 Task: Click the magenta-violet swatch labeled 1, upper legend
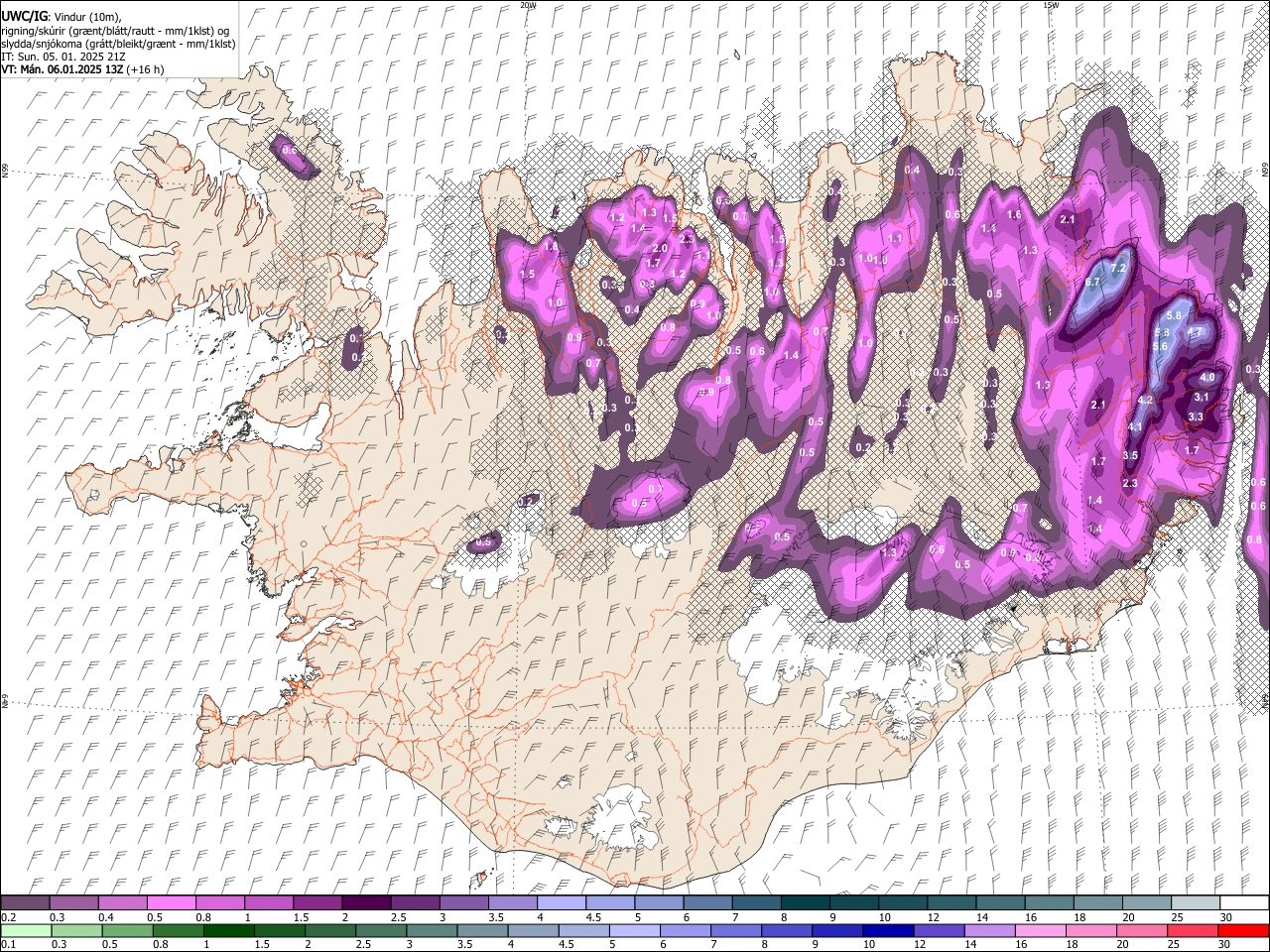(x=269, y=903)
